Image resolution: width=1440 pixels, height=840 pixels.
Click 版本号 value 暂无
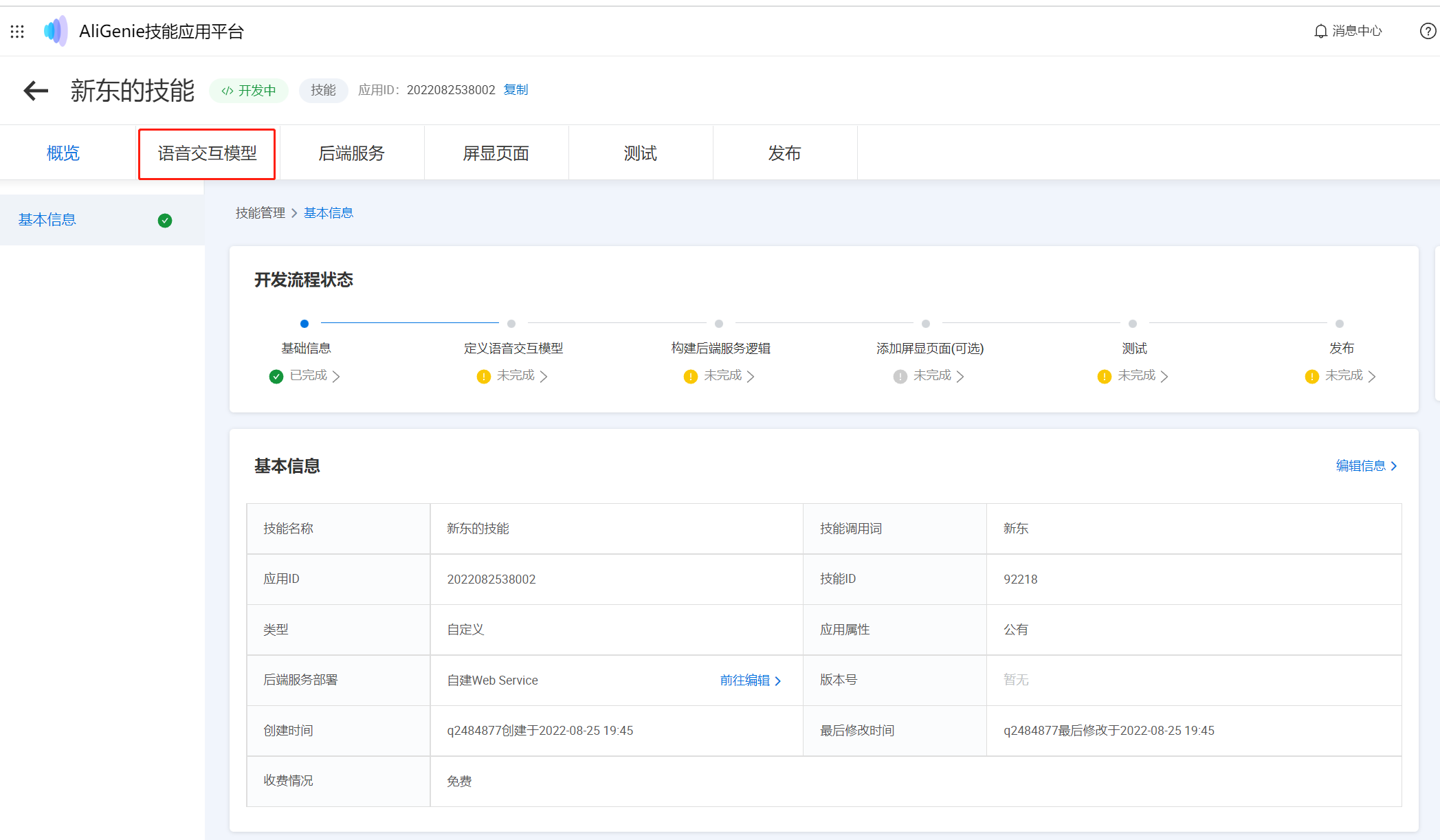(x=1016, y=681)
